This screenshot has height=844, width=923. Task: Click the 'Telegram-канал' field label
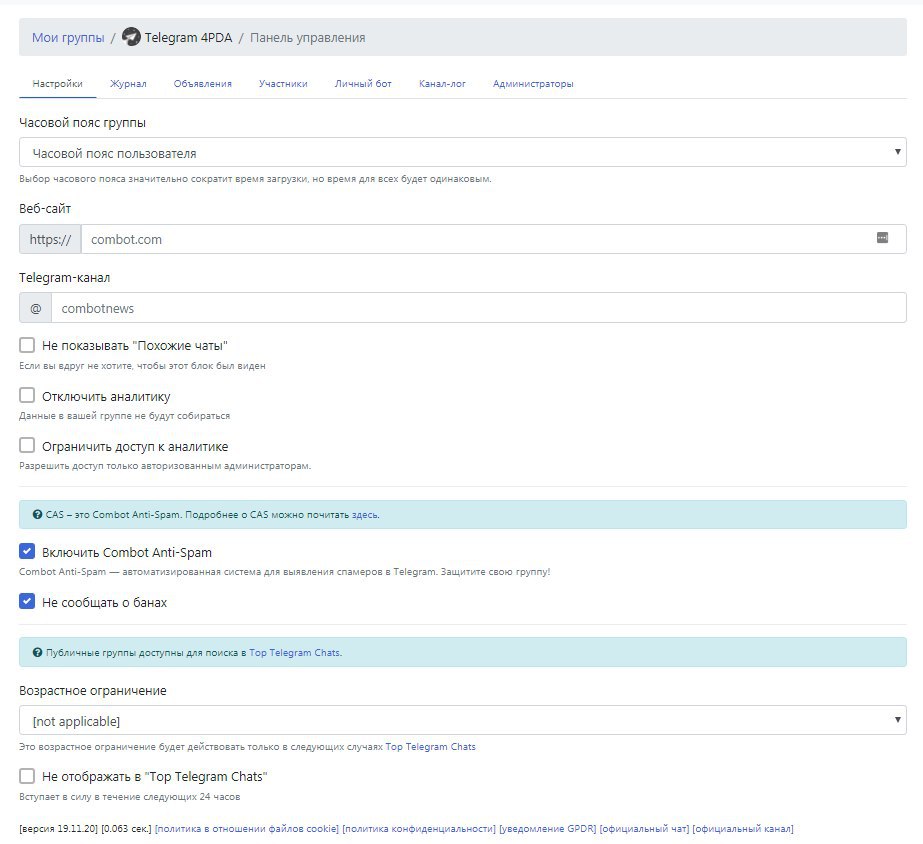(x=64, y=277)
